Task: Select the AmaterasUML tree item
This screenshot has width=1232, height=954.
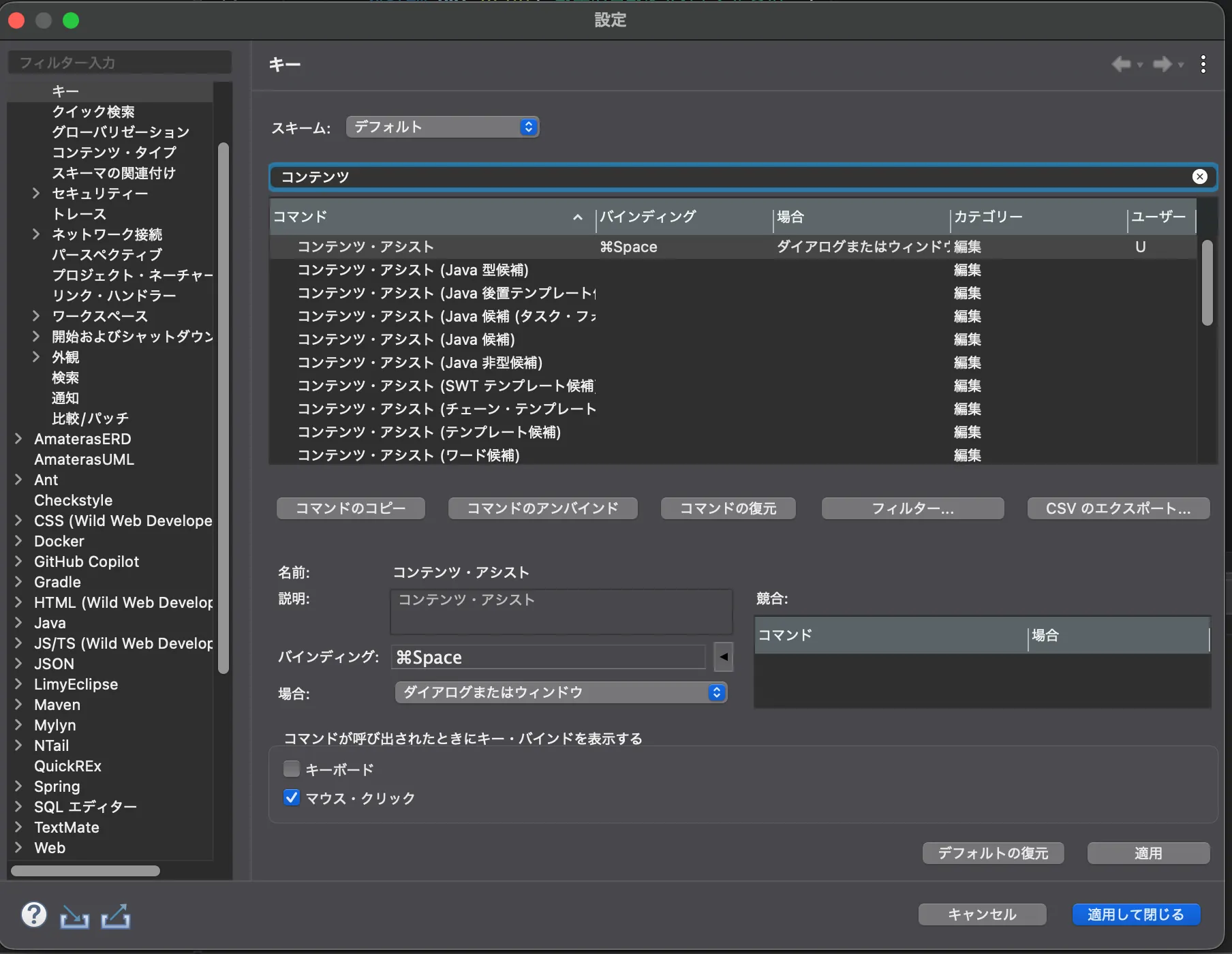Action: pyautogui.click(x=84, y=459)
